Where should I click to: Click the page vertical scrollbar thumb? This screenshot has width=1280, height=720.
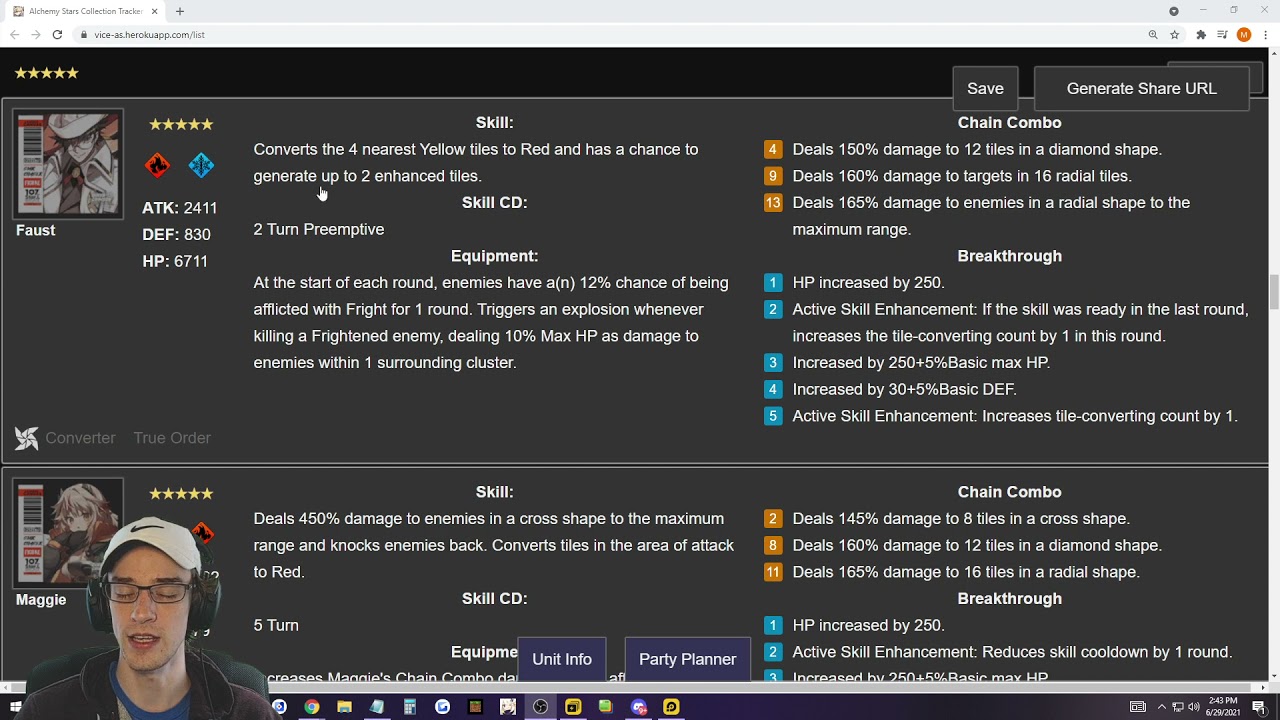click(1274, 292)
